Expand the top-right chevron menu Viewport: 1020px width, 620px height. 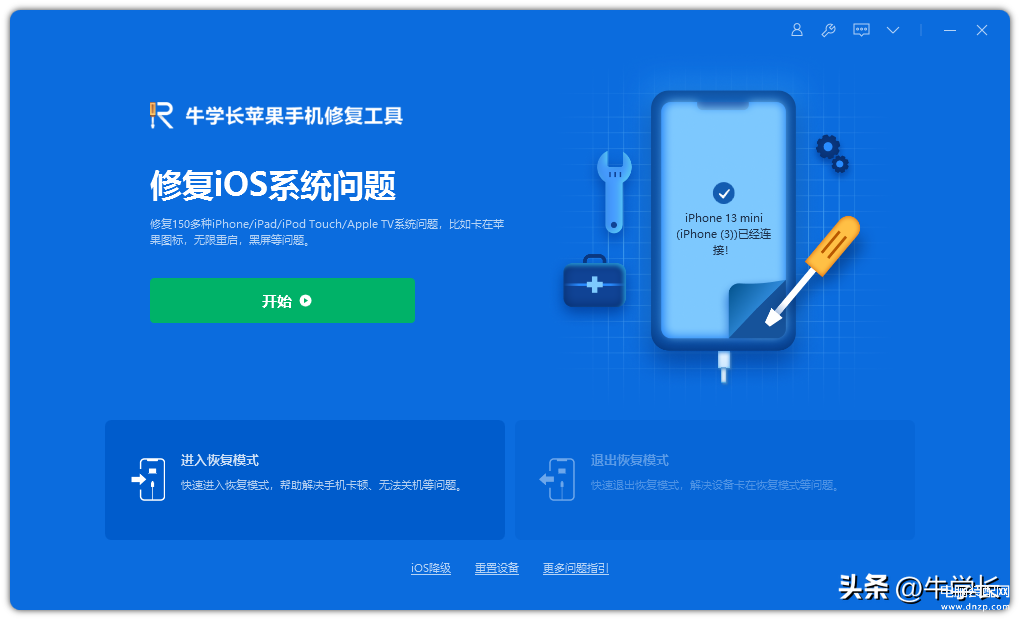pos(893,30)
